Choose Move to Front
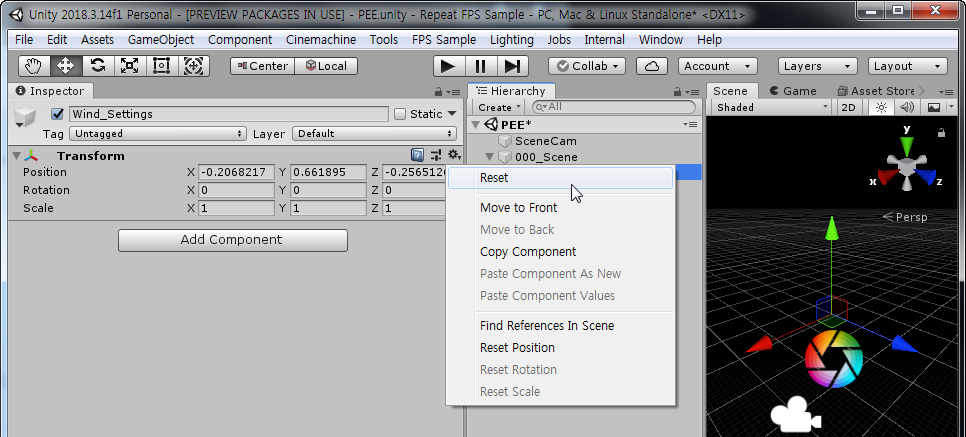966x437 pixels. [x=560, y=208]
